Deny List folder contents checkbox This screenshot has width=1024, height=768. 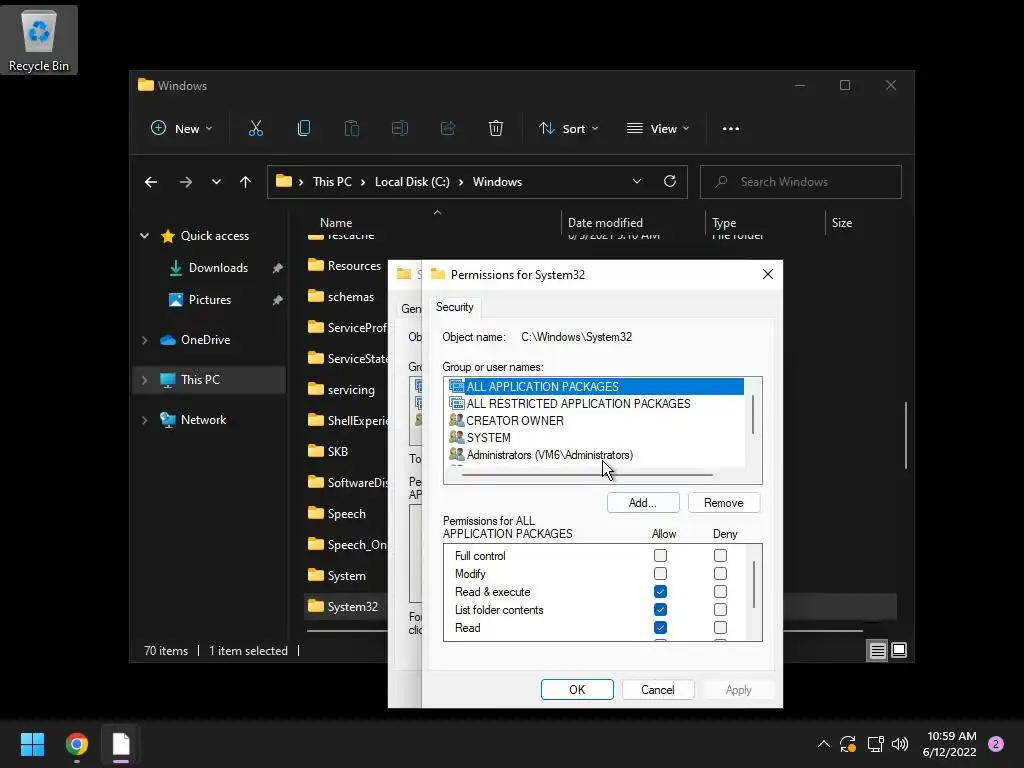[720, 610]
